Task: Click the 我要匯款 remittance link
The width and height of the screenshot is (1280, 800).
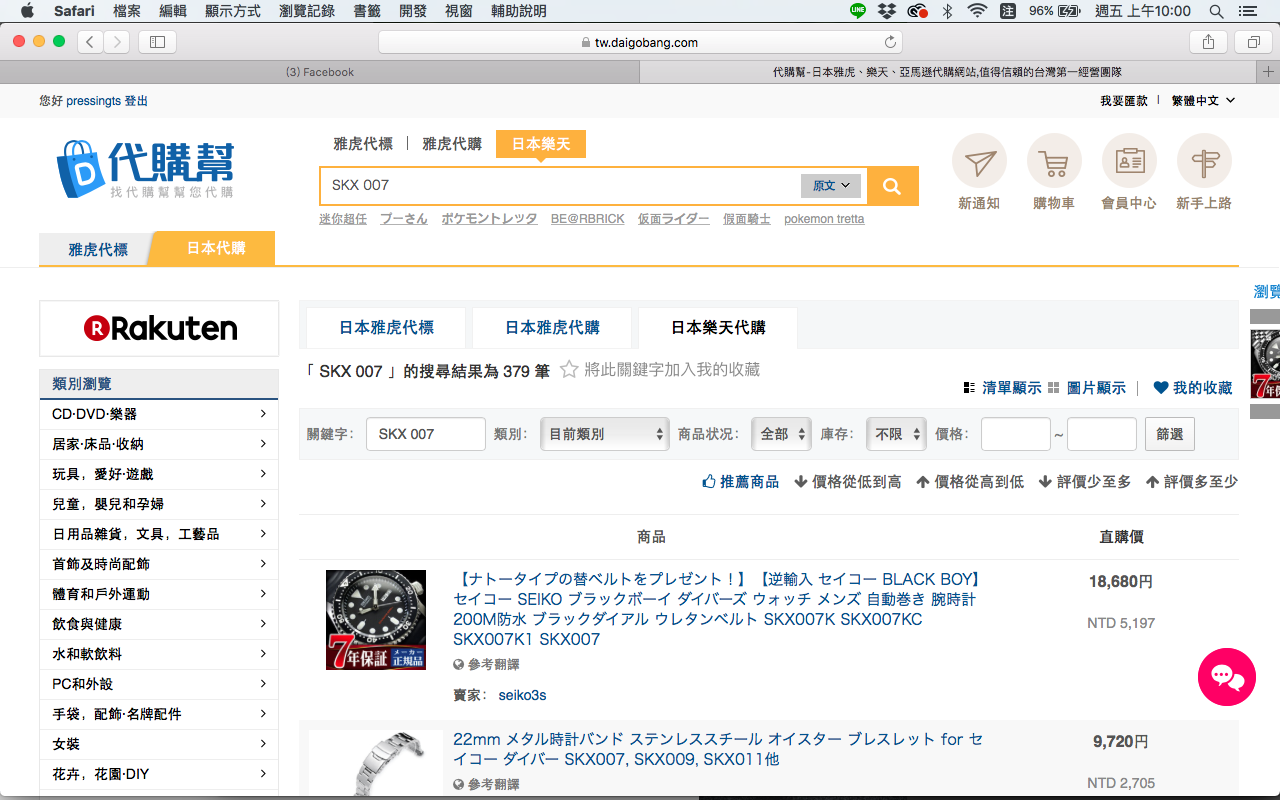Action: (x=1124, y=101)
